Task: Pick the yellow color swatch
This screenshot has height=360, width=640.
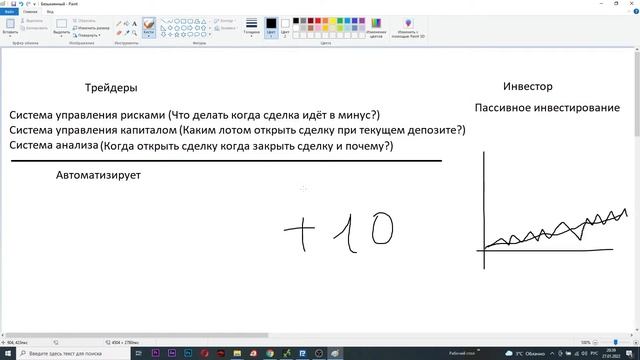Action: coord(333,20)
